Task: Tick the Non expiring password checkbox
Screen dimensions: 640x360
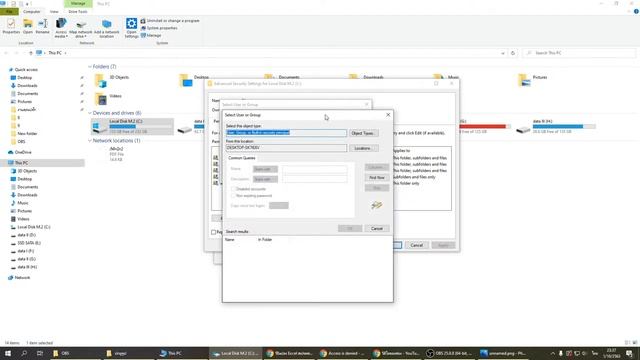Action: coord(233,196)
